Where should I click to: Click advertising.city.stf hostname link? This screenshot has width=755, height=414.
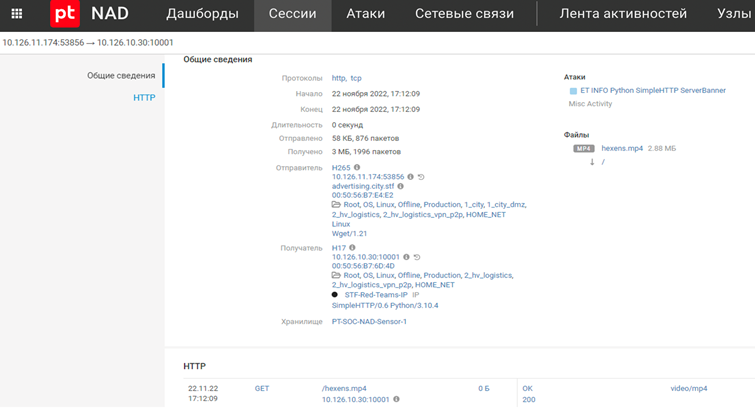click(x=363, y=186)
